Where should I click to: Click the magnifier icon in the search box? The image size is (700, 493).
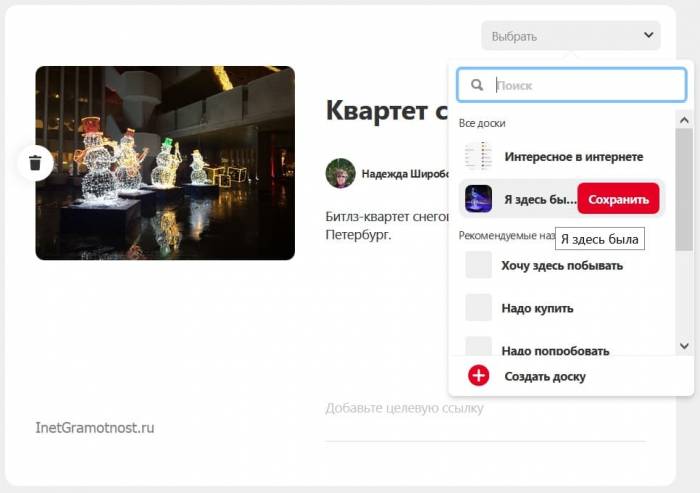(477, 86)
